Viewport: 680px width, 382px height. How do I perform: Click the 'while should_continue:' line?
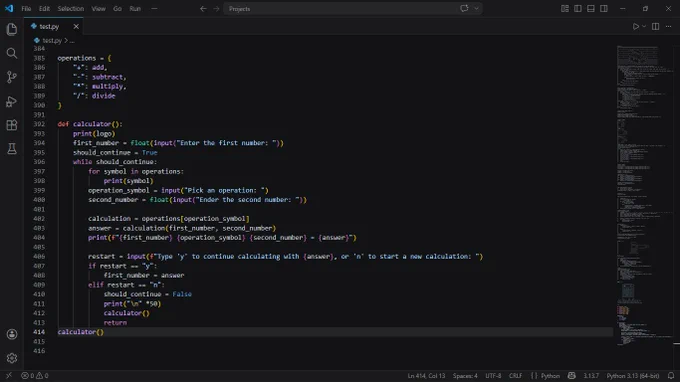point(115,162)
